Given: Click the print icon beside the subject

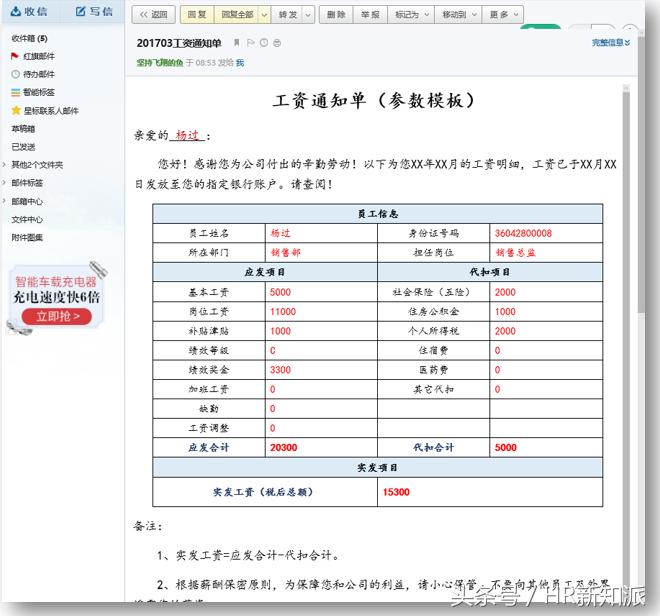Looking at the screenshot, I should [x=277, y=43].
